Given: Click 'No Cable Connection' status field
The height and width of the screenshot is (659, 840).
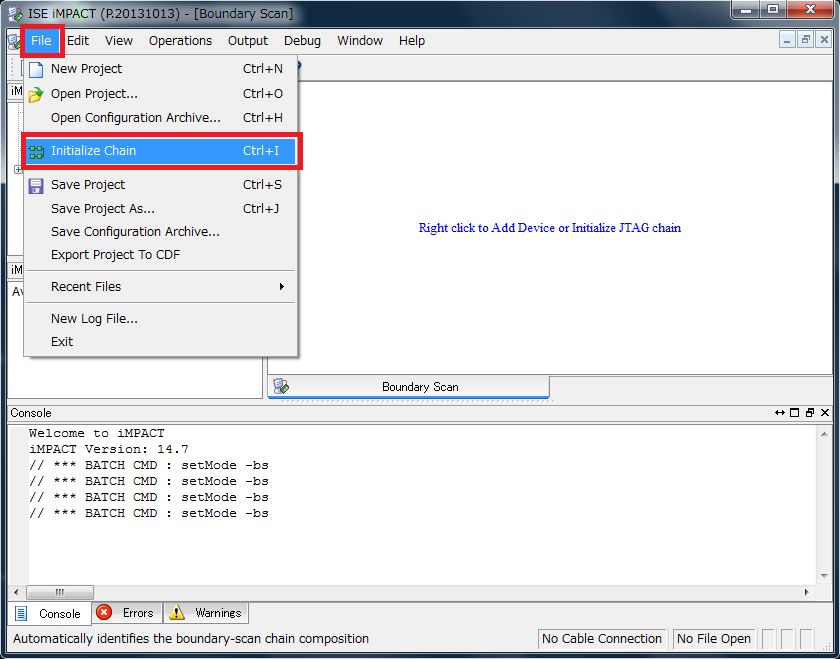Looking at the screenshot, I should point(602,639).
